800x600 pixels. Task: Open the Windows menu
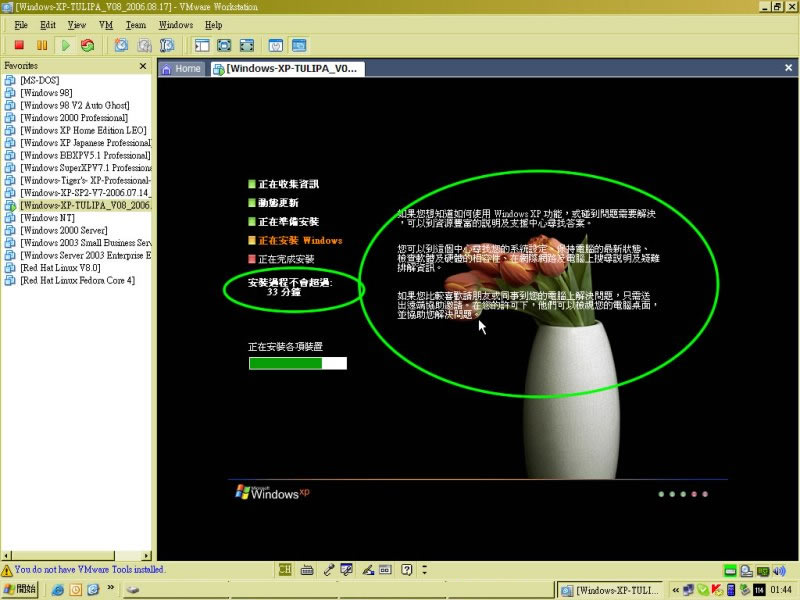[x=176, y=25]
